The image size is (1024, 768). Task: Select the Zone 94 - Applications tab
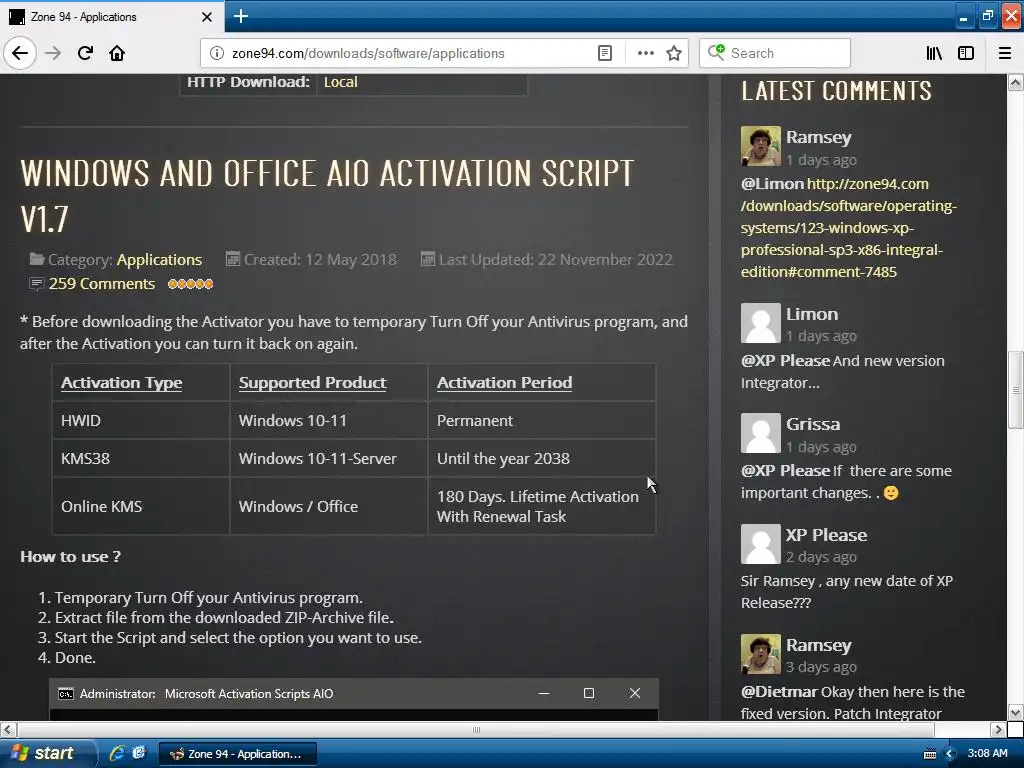[x=111, y=17]
